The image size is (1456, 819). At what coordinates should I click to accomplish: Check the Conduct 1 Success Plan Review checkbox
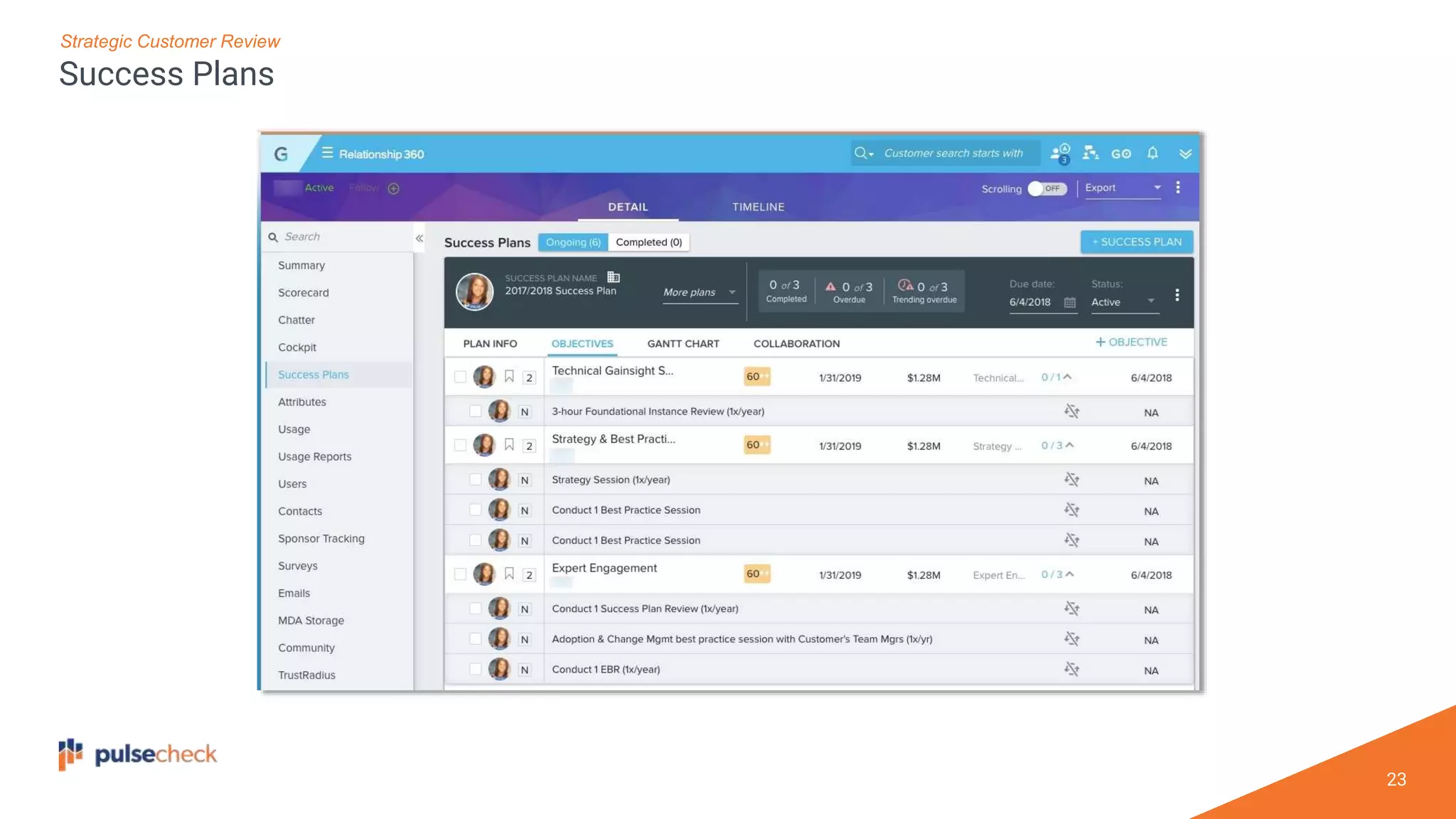[476, 608]
